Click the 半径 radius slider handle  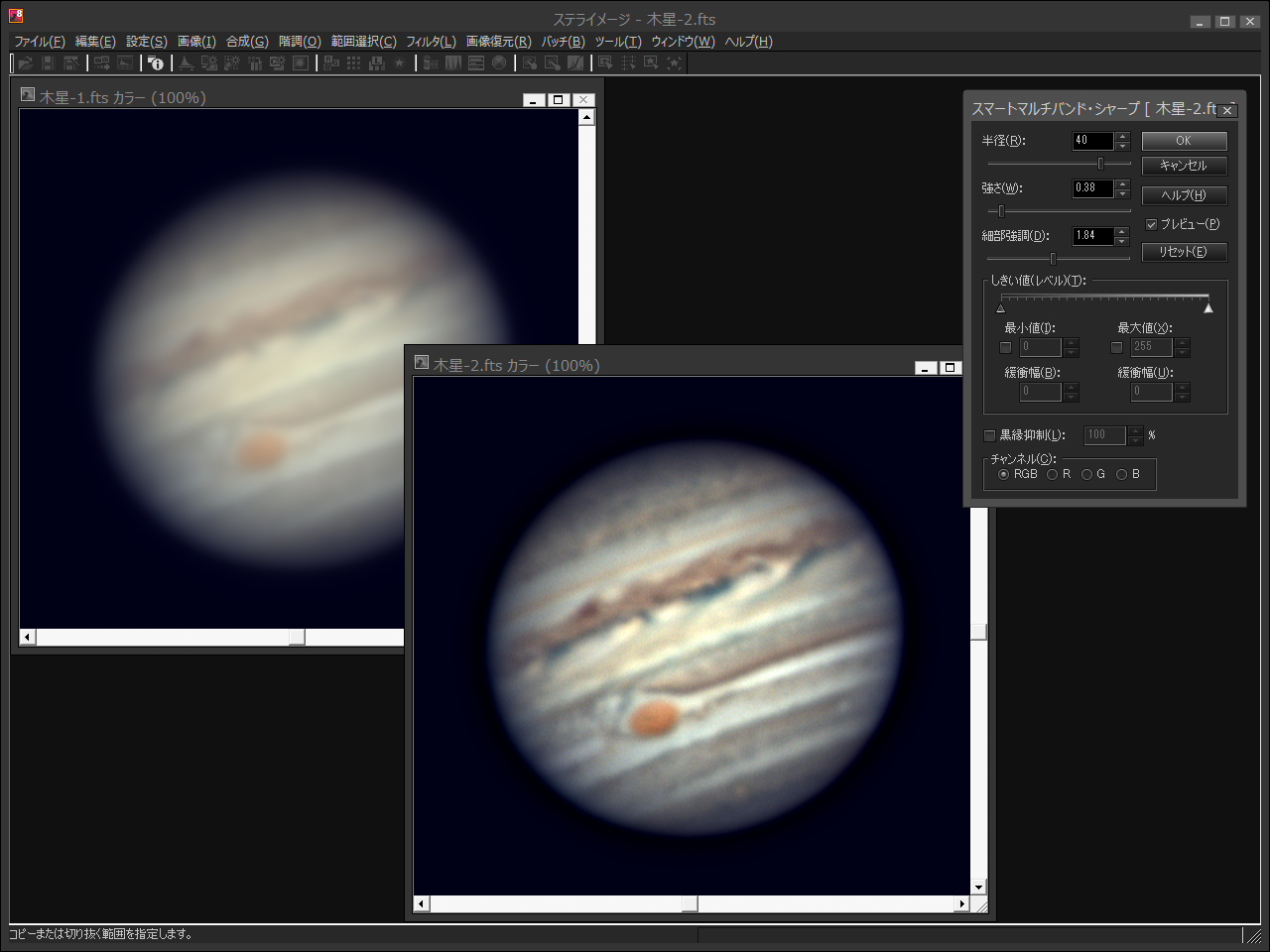click(x=1100, y=163)
